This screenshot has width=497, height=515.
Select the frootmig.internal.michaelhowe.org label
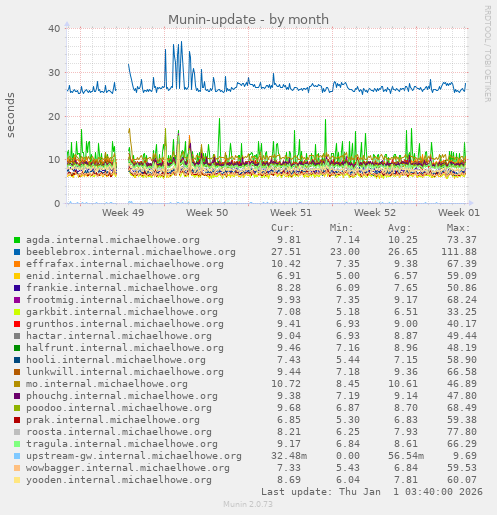pos(125,300)
